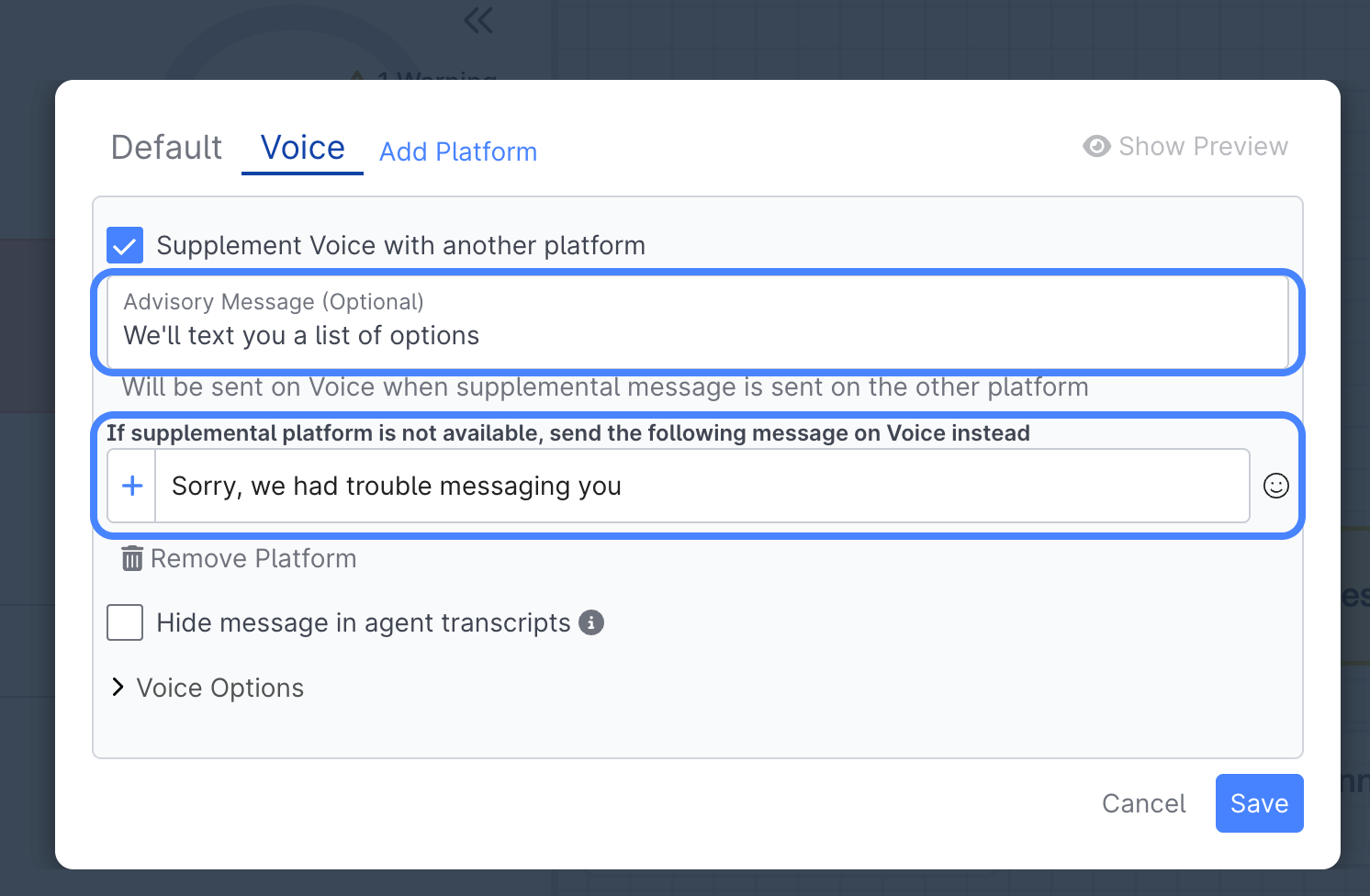Open the emoji picker smiley icon
Image resolution: width=1370 pixels, height=896 pixels.
(x=1276, y=486)
